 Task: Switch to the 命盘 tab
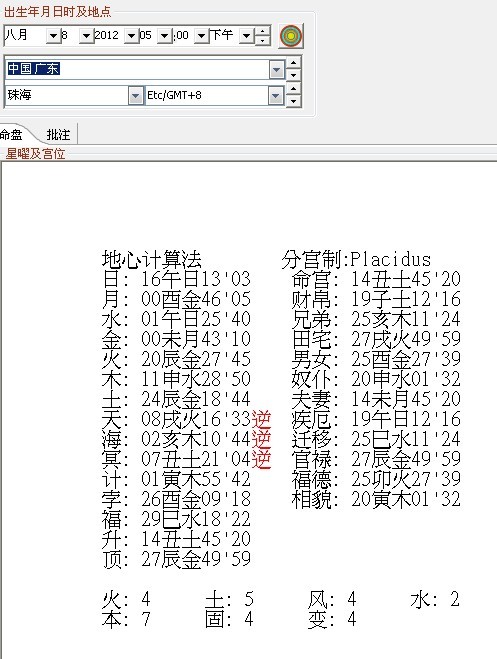[11, 135]
